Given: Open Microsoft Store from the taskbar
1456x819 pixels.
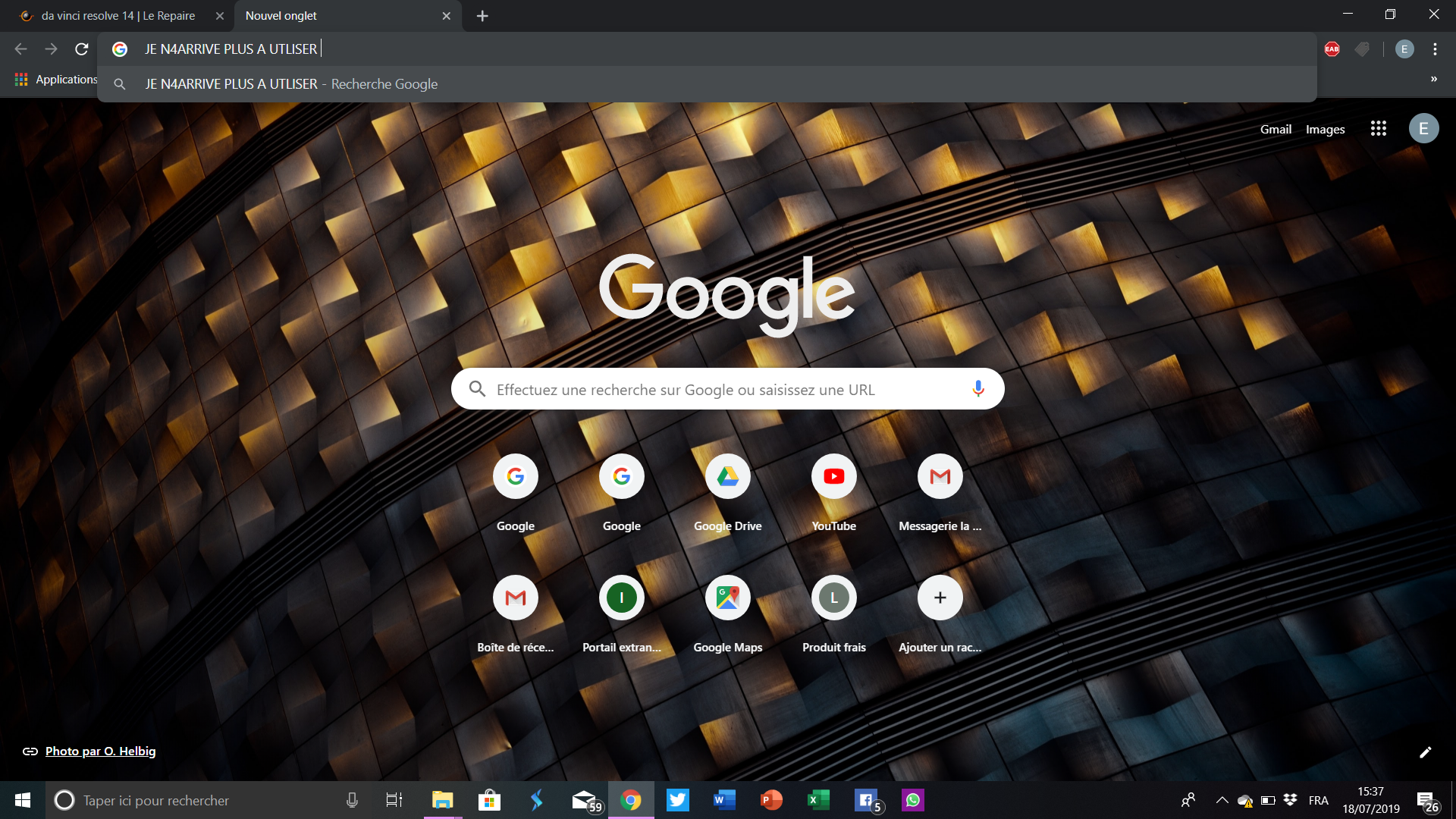Looking at the screenshot, I should click(x=490, y=800).
